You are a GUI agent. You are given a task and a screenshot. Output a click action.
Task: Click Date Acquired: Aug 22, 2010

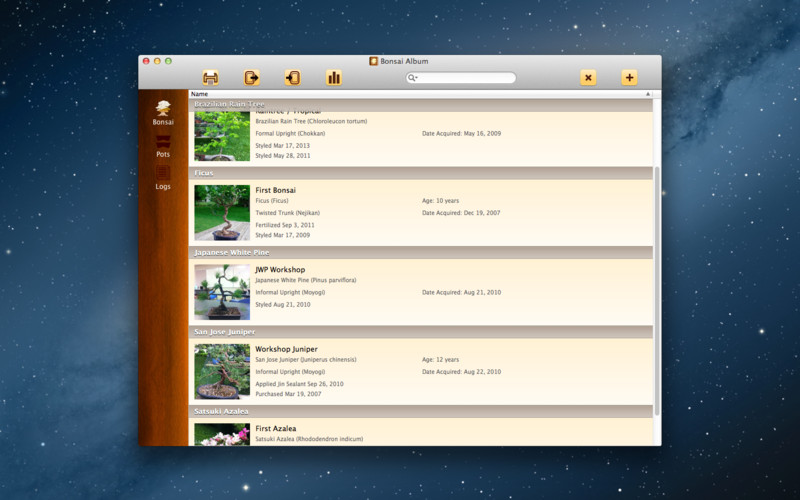click(461, 372)
